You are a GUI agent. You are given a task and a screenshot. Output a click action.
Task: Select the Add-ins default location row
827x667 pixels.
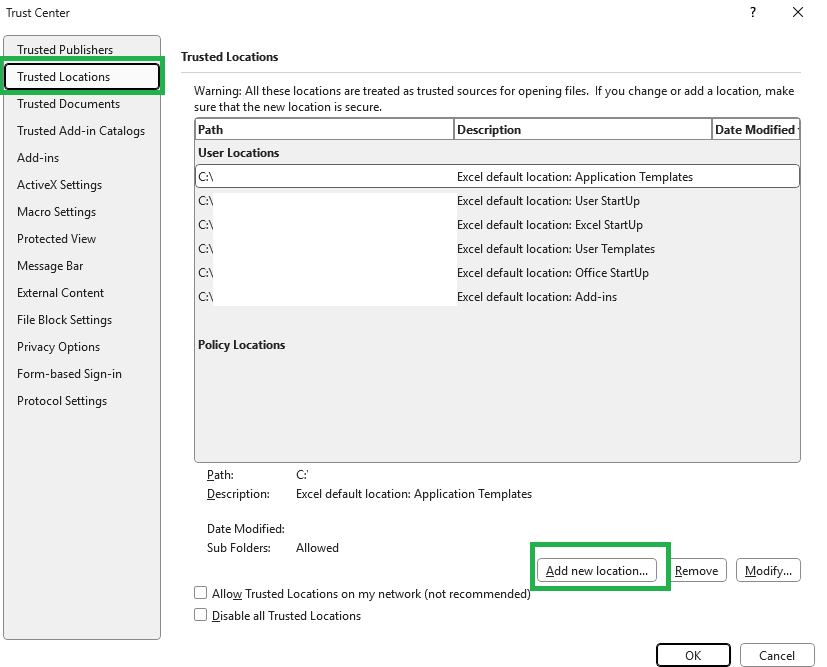(x=497, y=297)
